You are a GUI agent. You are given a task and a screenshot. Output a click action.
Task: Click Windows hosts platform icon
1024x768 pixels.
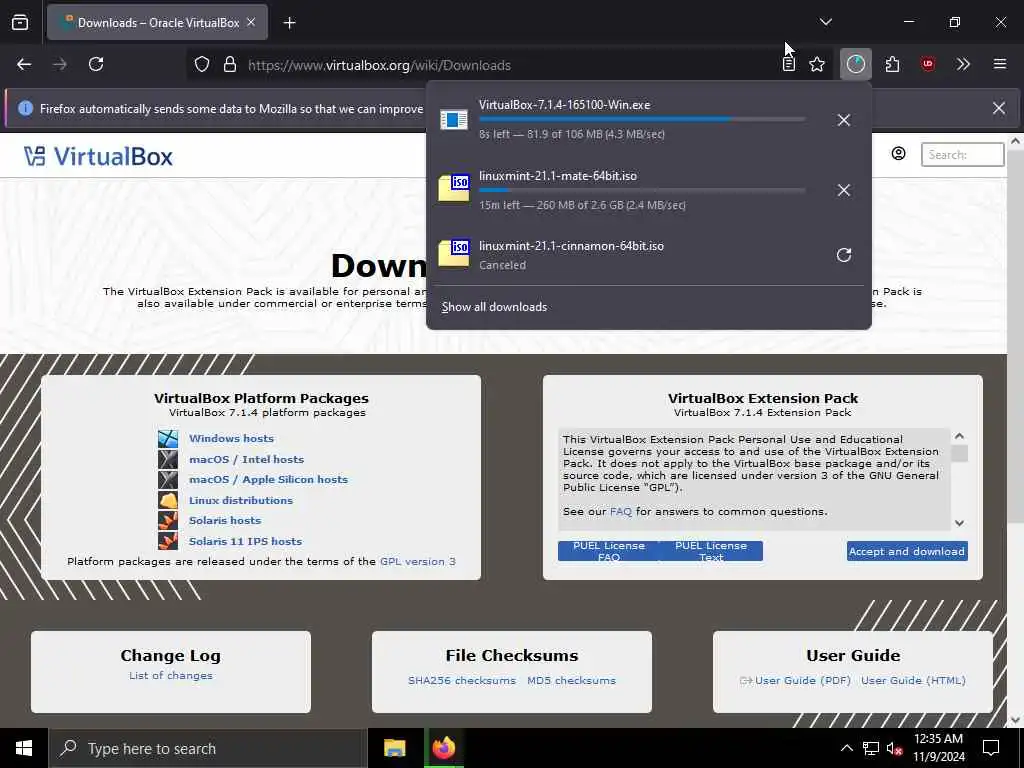point(168,439)
